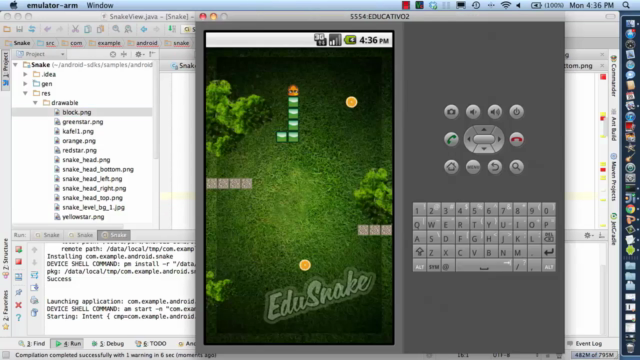Click the emulator power button

point(516,112)
